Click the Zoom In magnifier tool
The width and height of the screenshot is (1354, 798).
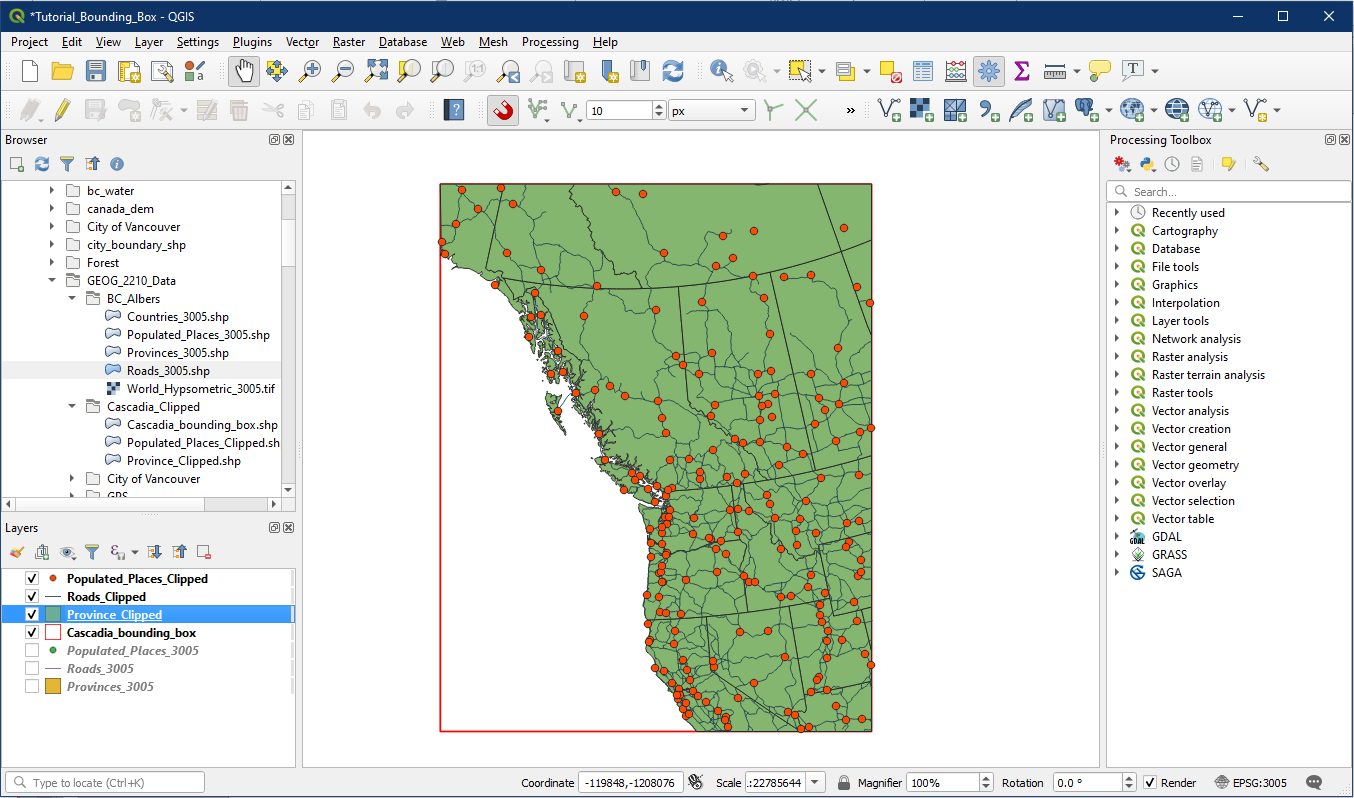[x=310, y=71]
